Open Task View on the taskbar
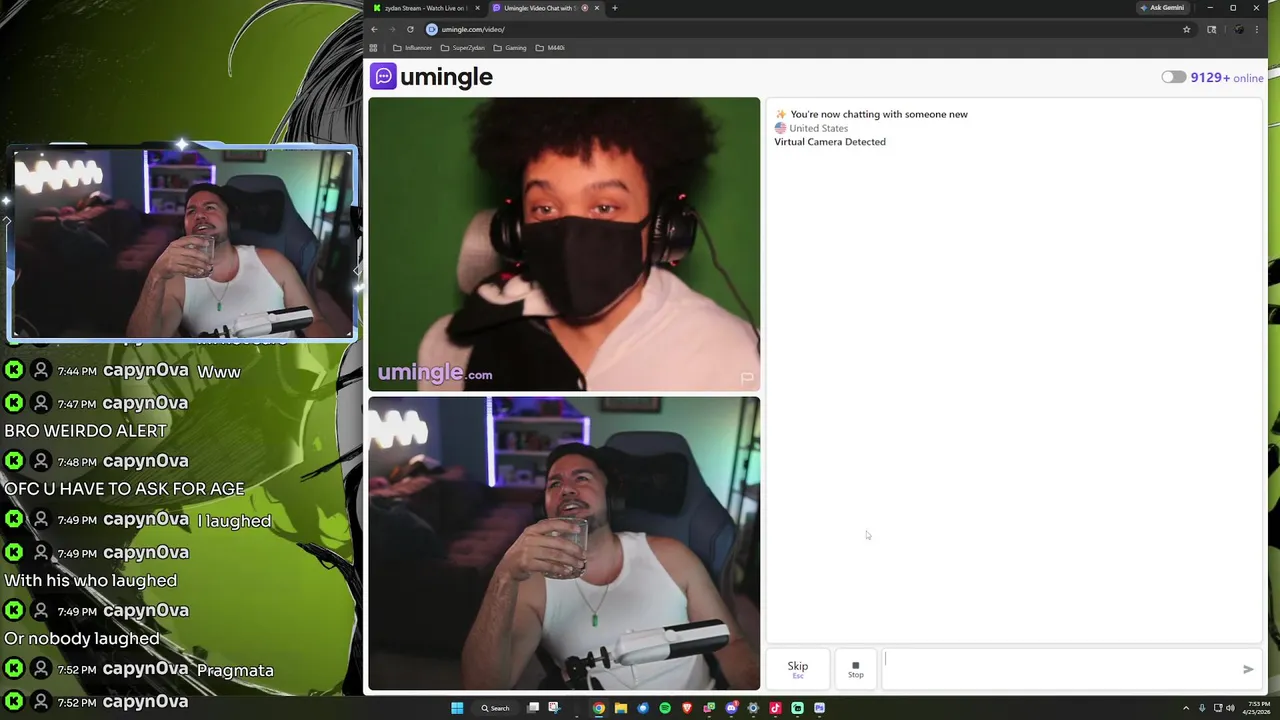This screenshot has width=1280, height=720. (533, 708)
